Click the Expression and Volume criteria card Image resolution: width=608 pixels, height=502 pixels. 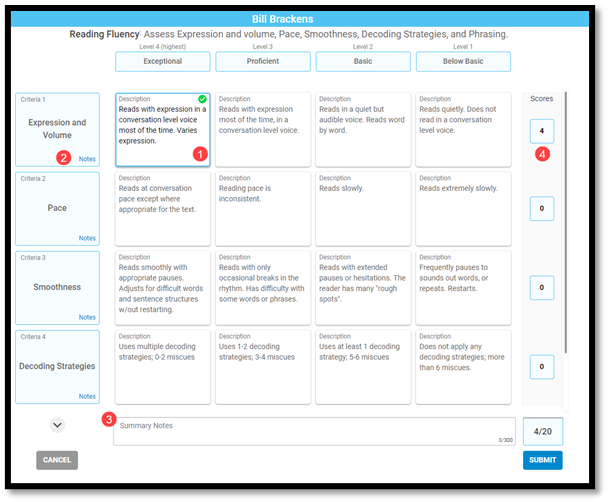coord(57,129)
